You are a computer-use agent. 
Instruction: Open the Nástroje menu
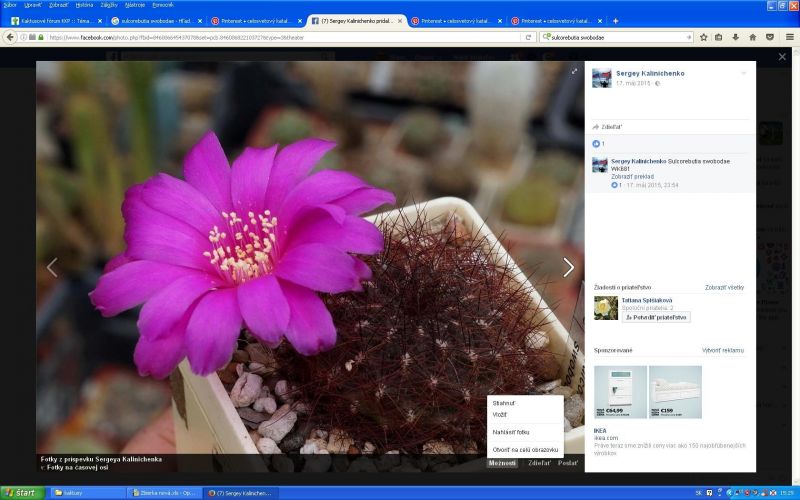tap(135, 5)
